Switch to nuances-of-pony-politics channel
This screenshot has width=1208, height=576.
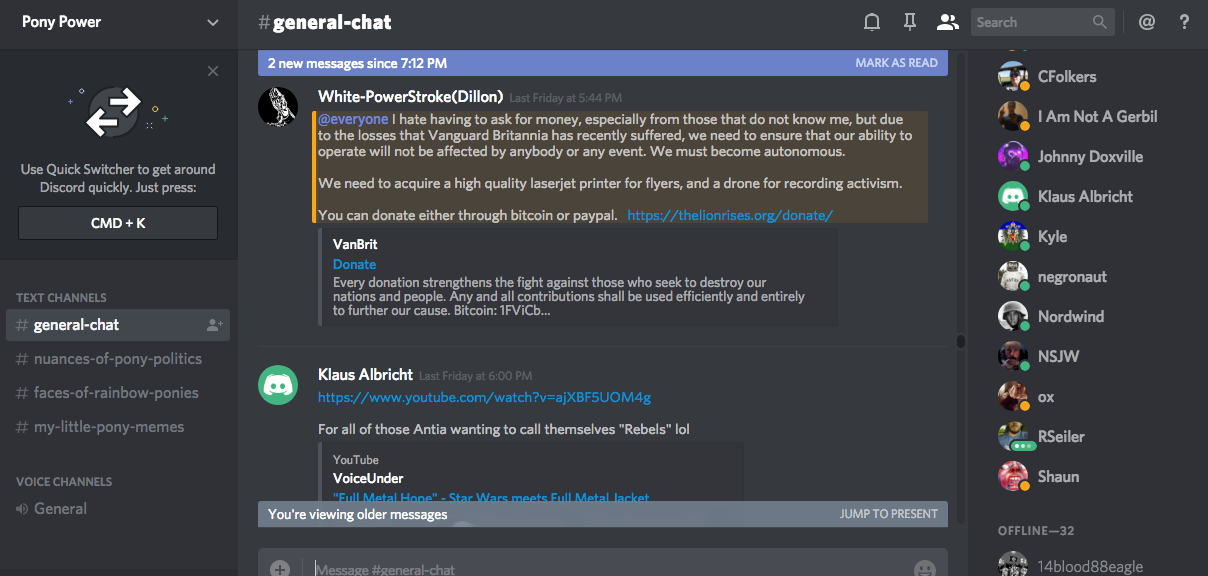pyautogui.click(x=118, y=359)
